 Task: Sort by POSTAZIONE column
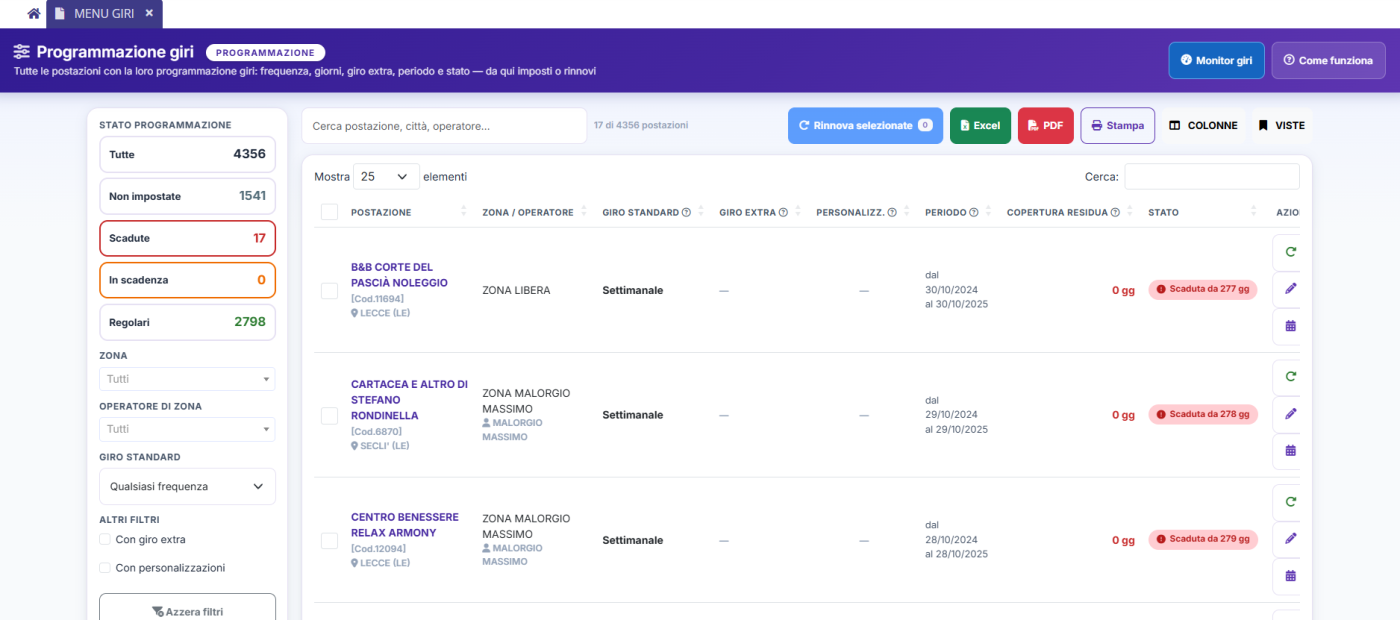pyautogui.click(x=381, y=212)
